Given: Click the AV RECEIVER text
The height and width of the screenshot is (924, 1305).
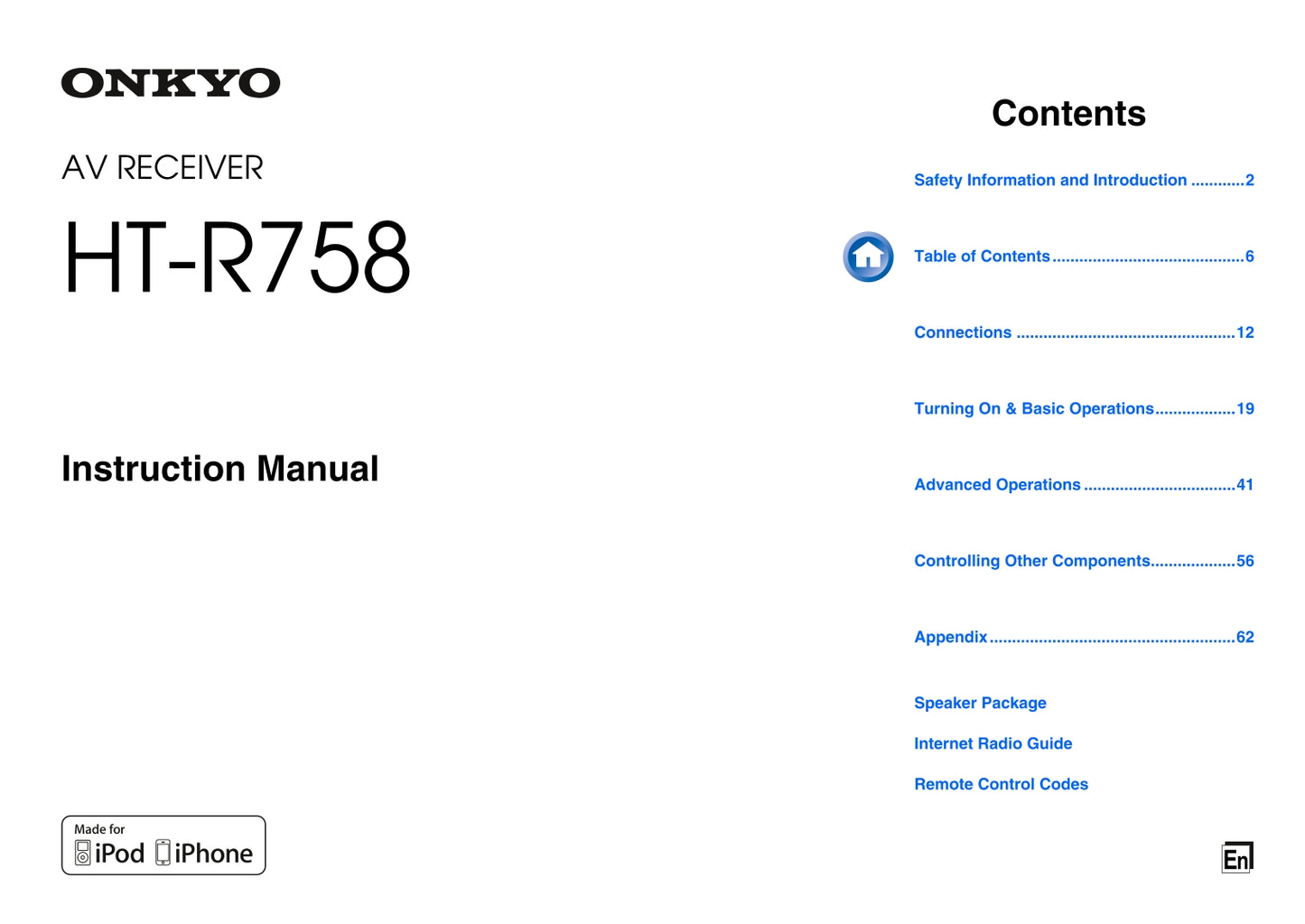Looking at the screenshot, I should pos(163,168).
